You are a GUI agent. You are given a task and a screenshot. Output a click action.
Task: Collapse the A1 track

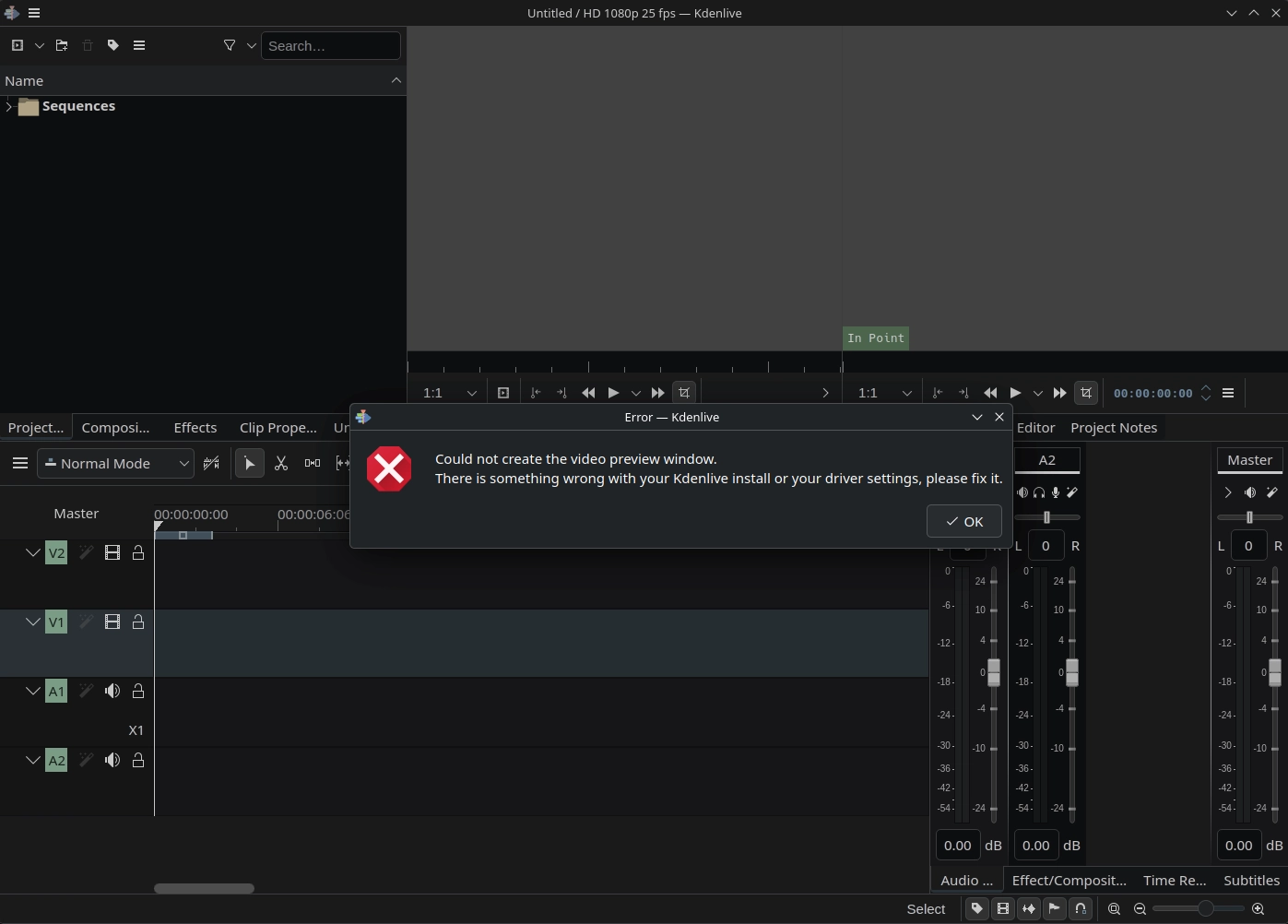click(32, 691)
